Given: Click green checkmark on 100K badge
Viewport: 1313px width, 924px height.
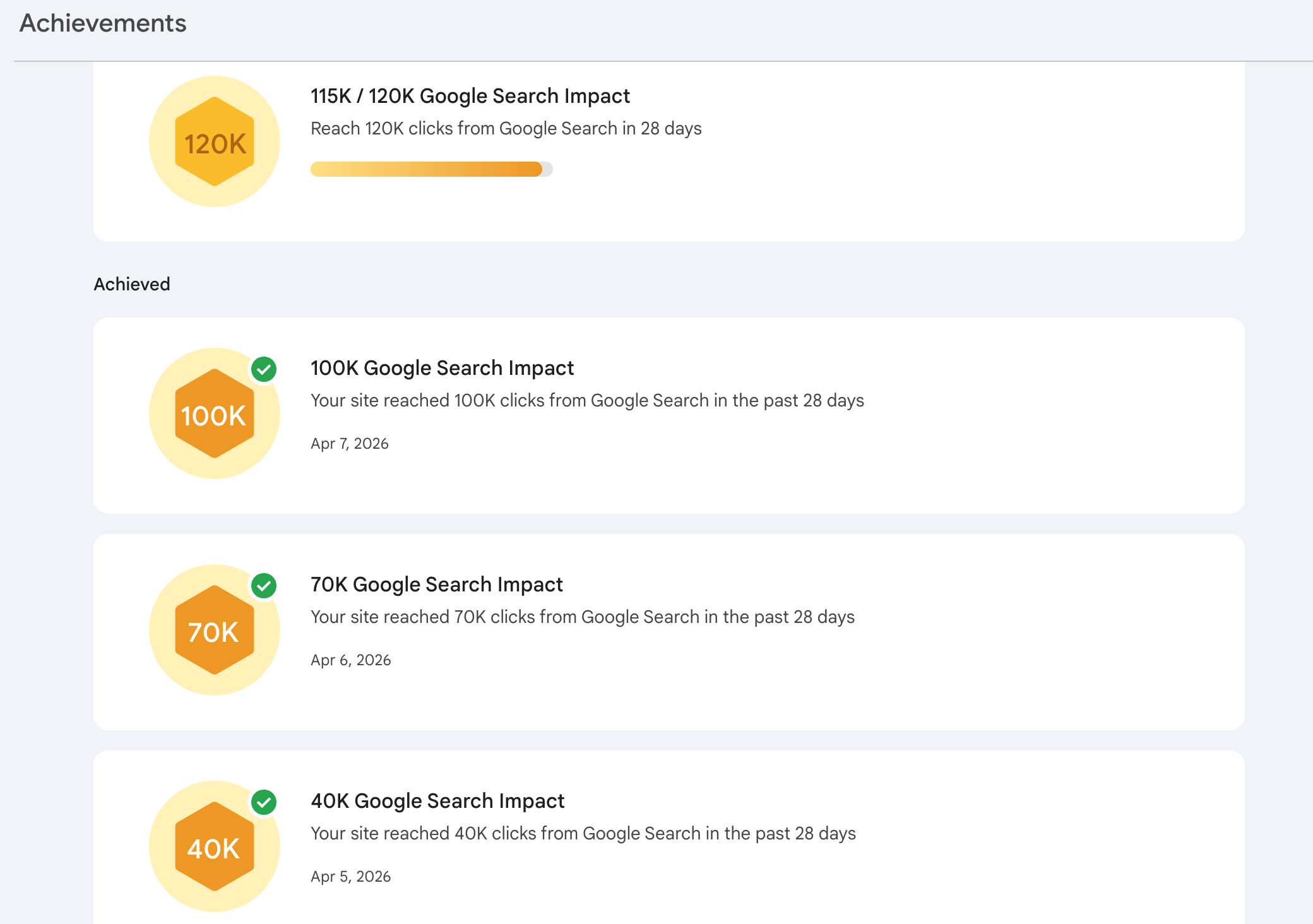Looking at the screenshot, I should (x=264, y=369).
